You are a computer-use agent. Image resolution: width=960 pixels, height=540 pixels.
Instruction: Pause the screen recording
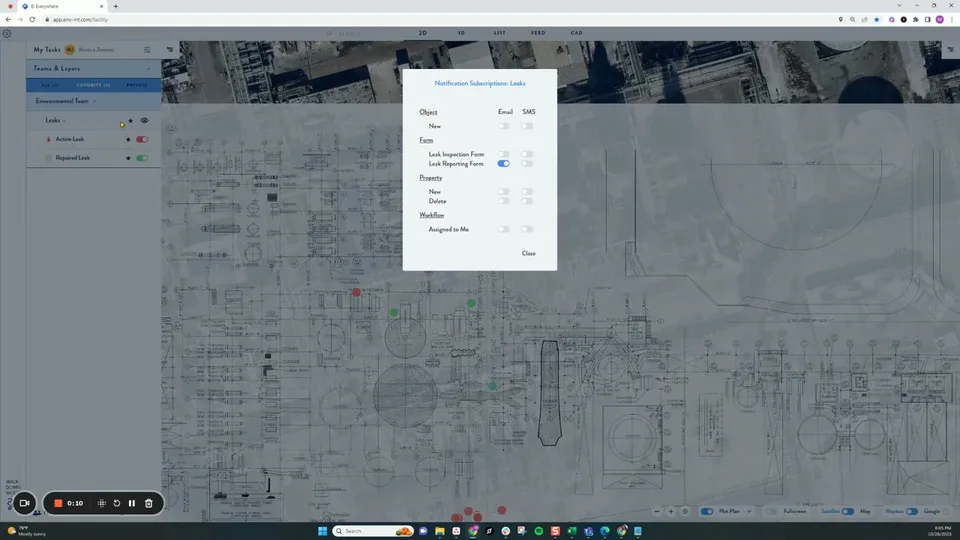(132, 503)
